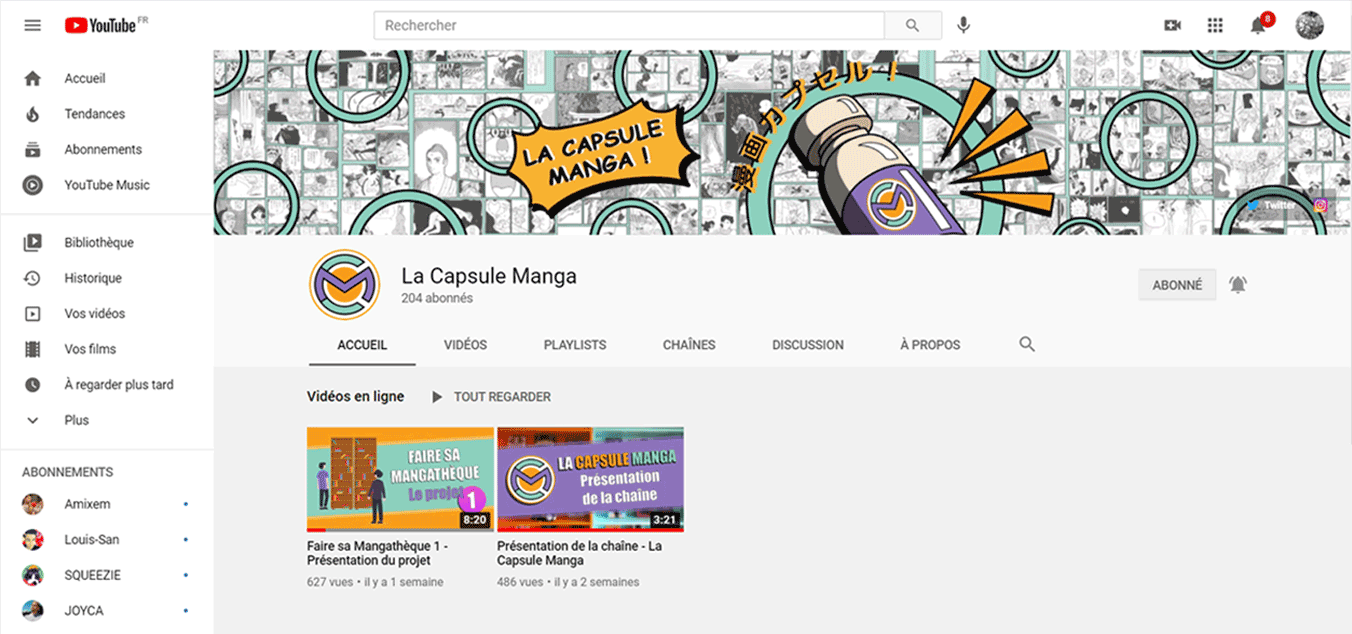This screenshot has width=1352, height=634.
Task: Open Présentation de la chaîne video title
Action: click(x=579, y=553)
